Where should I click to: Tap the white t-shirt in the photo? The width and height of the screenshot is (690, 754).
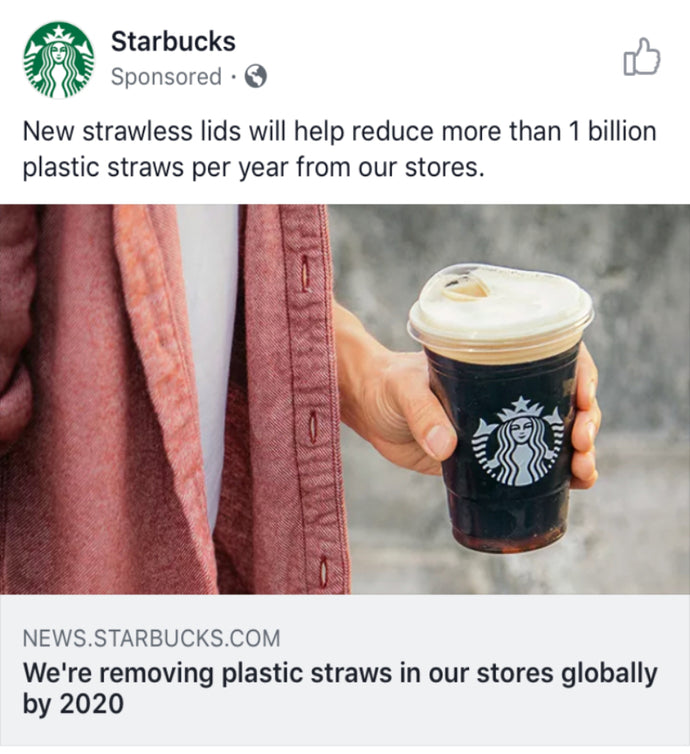tap(210, 337)
